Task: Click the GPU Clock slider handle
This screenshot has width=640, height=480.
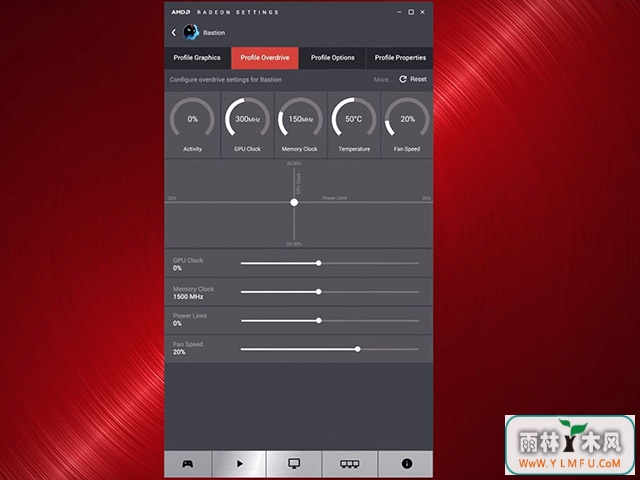Action: (319, 263)
